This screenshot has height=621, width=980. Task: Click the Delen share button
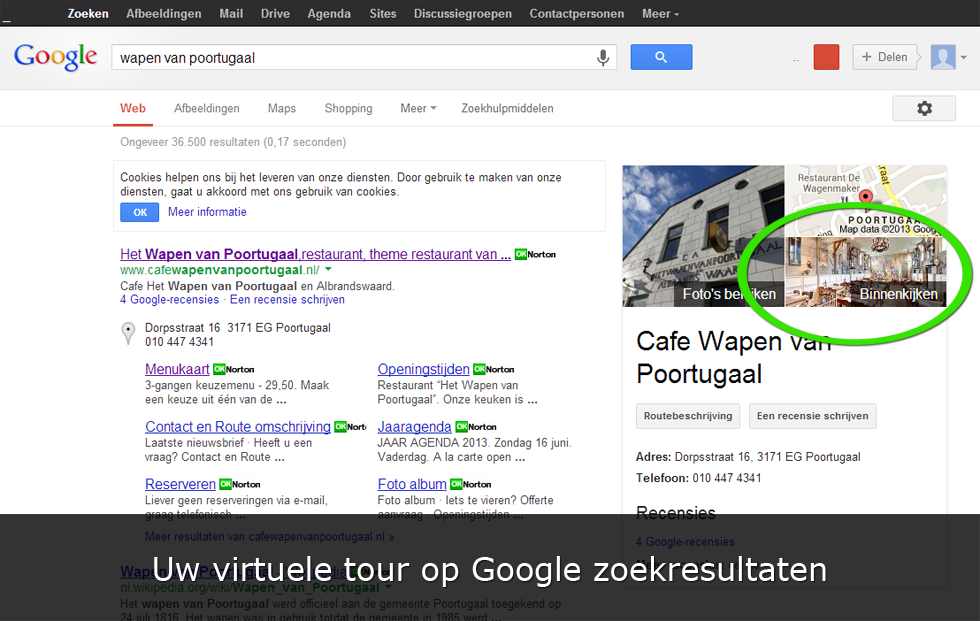point(884,57)
